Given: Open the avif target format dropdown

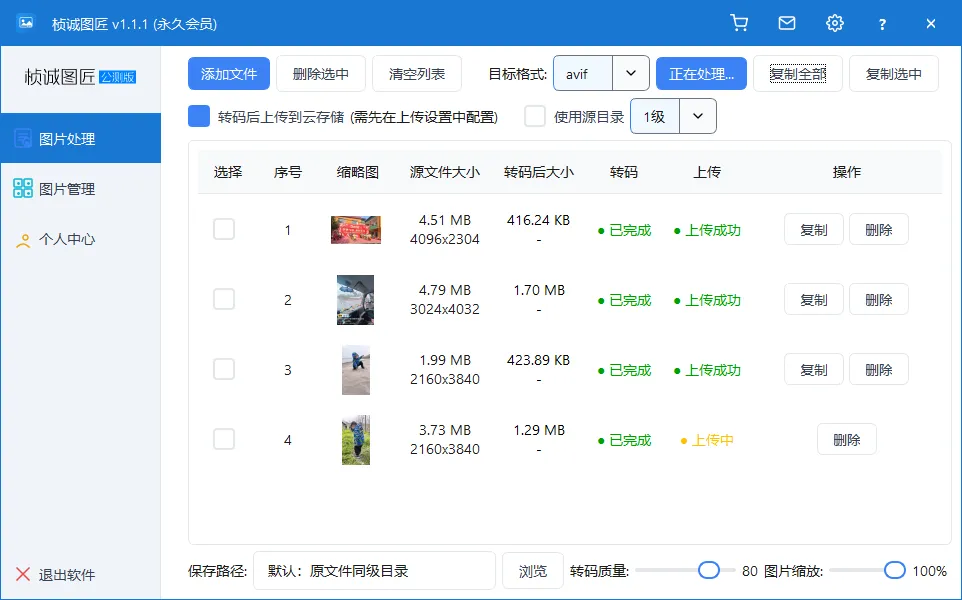Looking at the screenshot, I should [x=631, y=73].
